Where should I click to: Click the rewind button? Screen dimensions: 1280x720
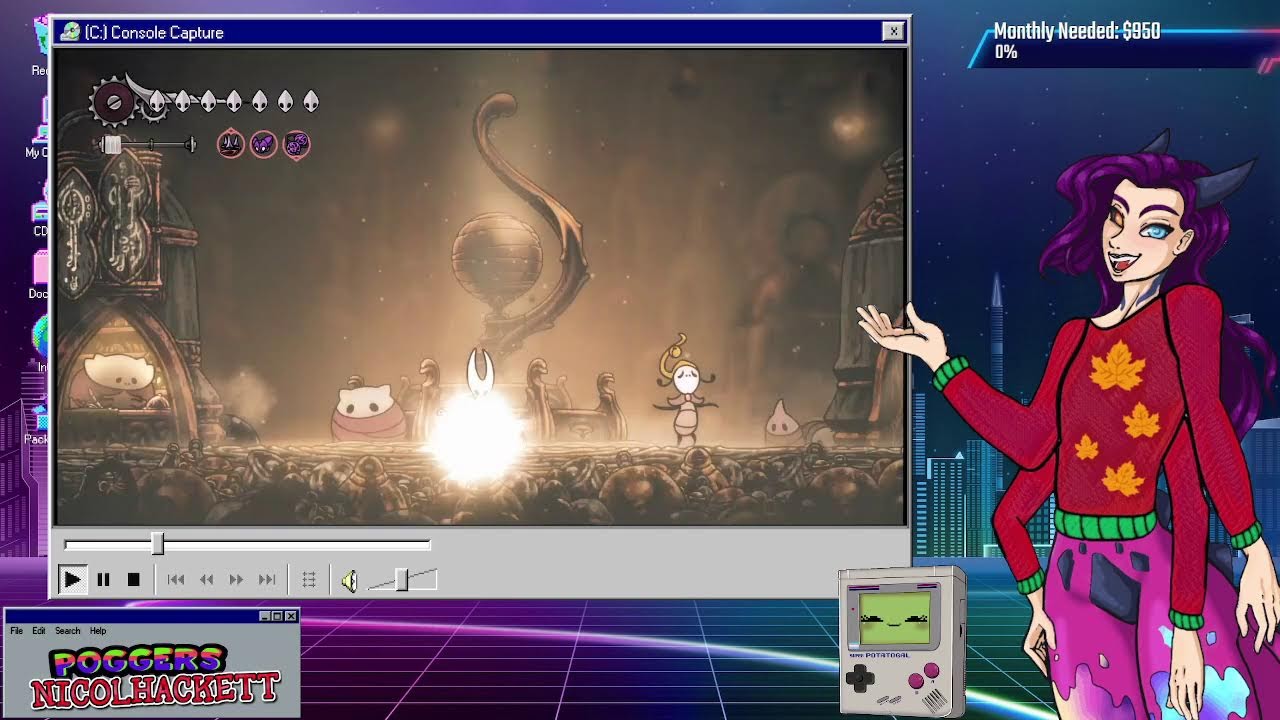click(206, 580)
